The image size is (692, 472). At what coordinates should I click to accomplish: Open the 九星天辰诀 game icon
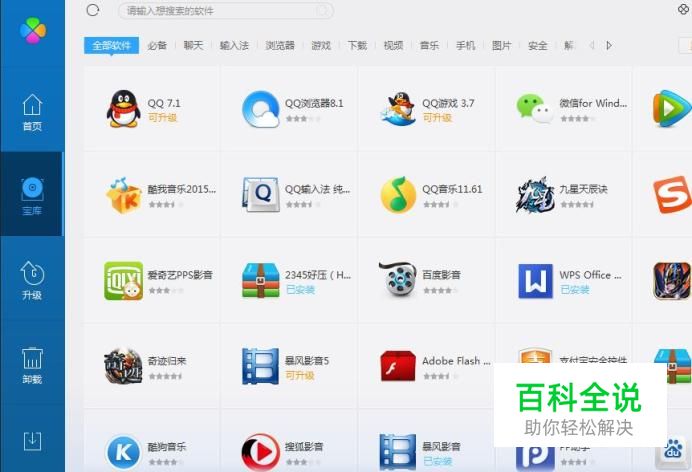535,195
